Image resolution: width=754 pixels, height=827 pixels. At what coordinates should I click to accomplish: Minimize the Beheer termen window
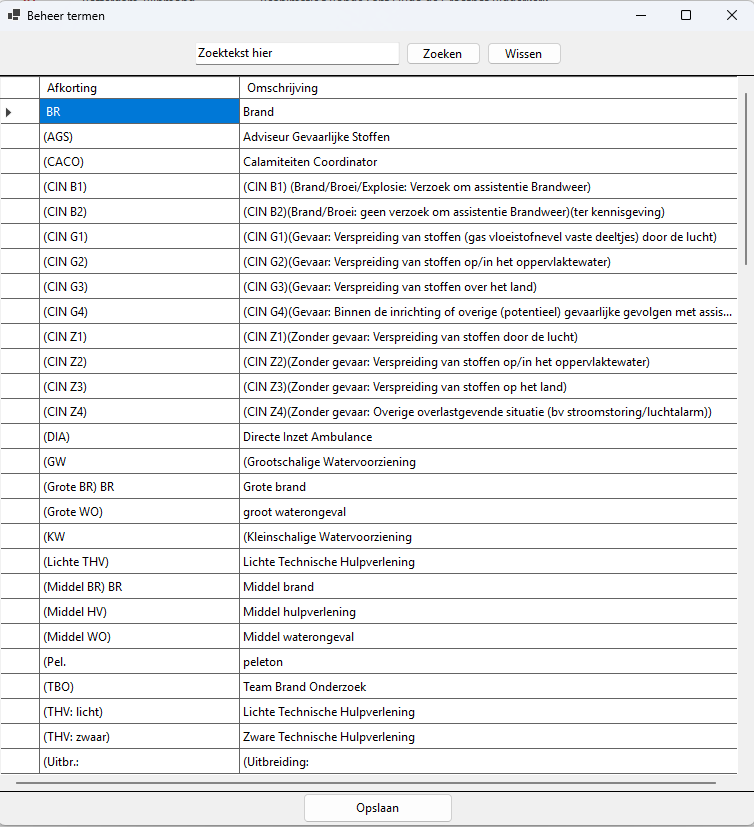641,15
